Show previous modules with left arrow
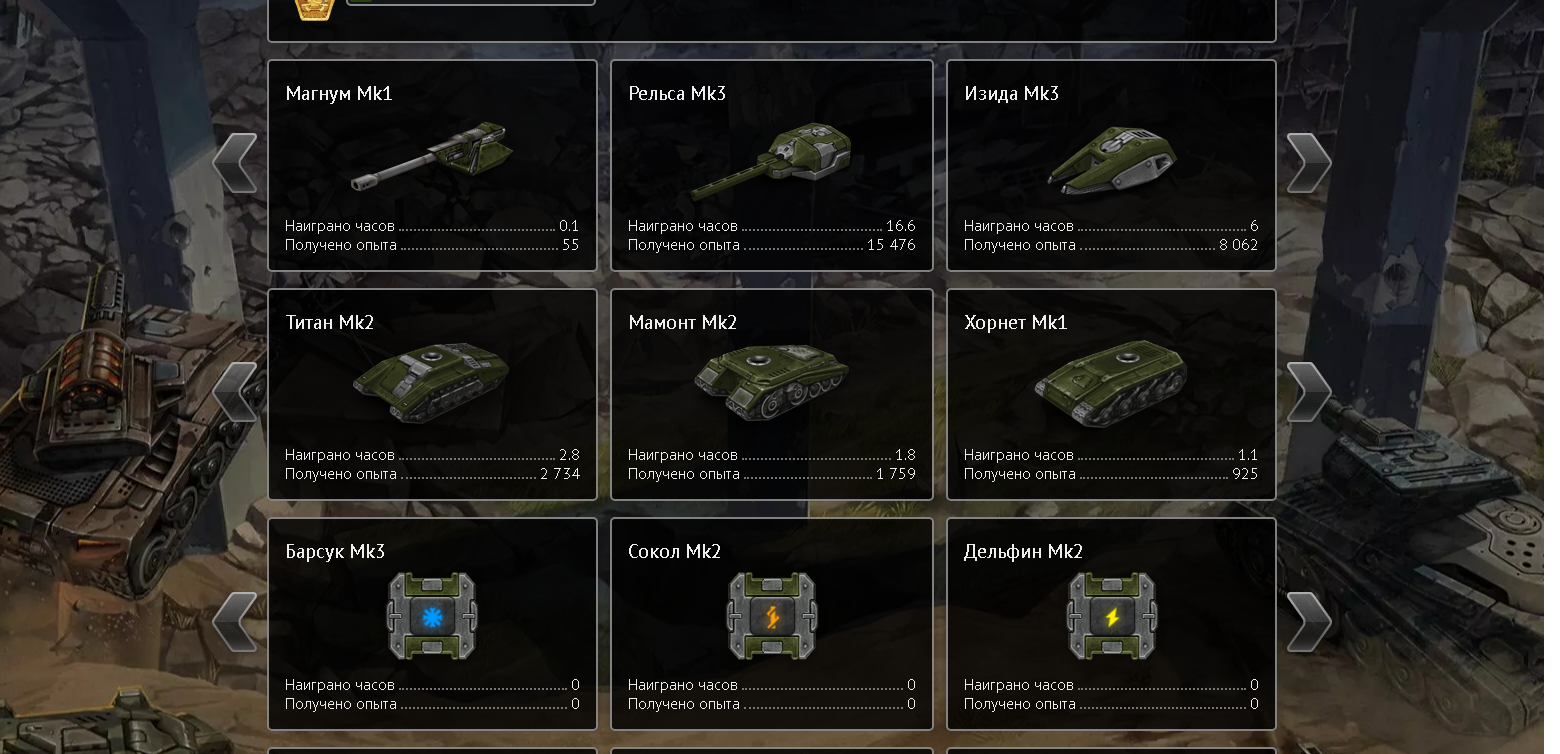 [235, 622]
